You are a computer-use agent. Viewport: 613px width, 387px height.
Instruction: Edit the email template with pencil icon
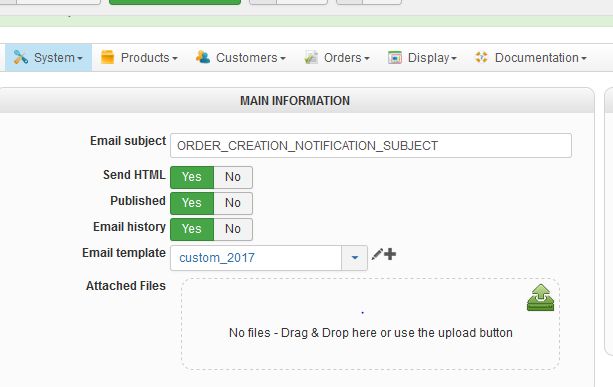pyautogui.click(x=377, y=254)
